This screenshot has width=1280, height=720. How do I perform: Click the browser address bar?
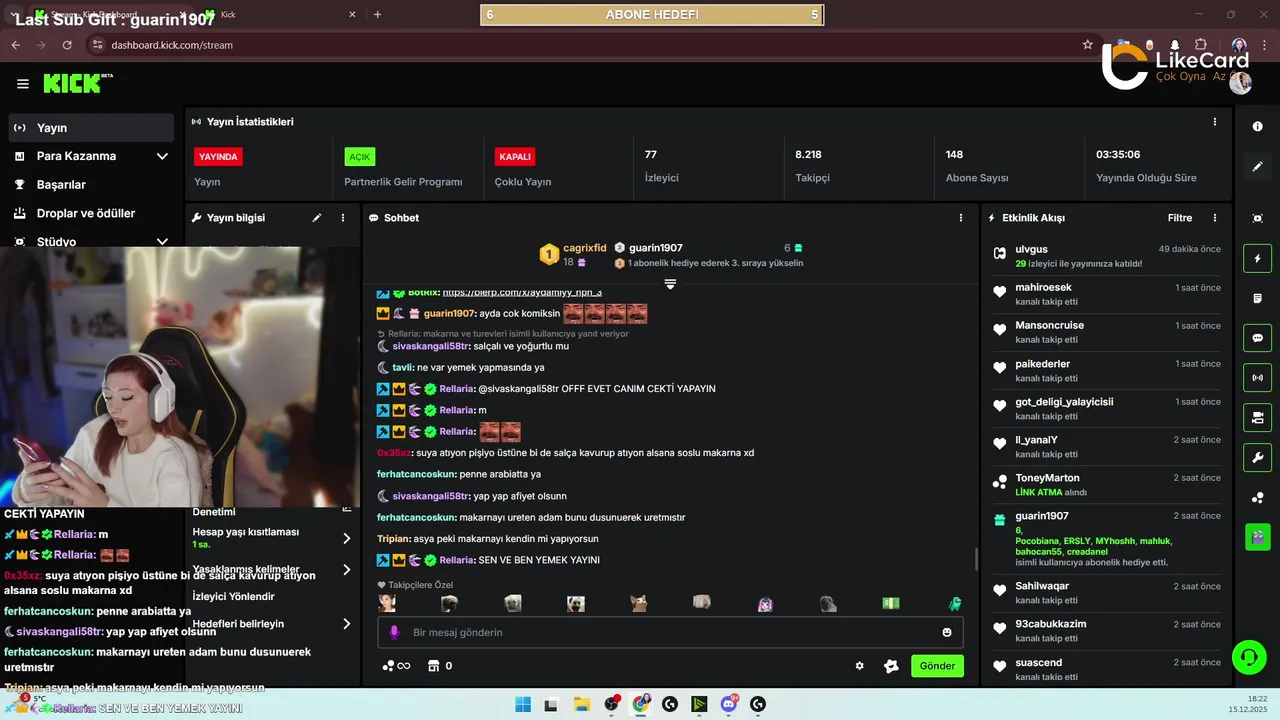point(590,45)
